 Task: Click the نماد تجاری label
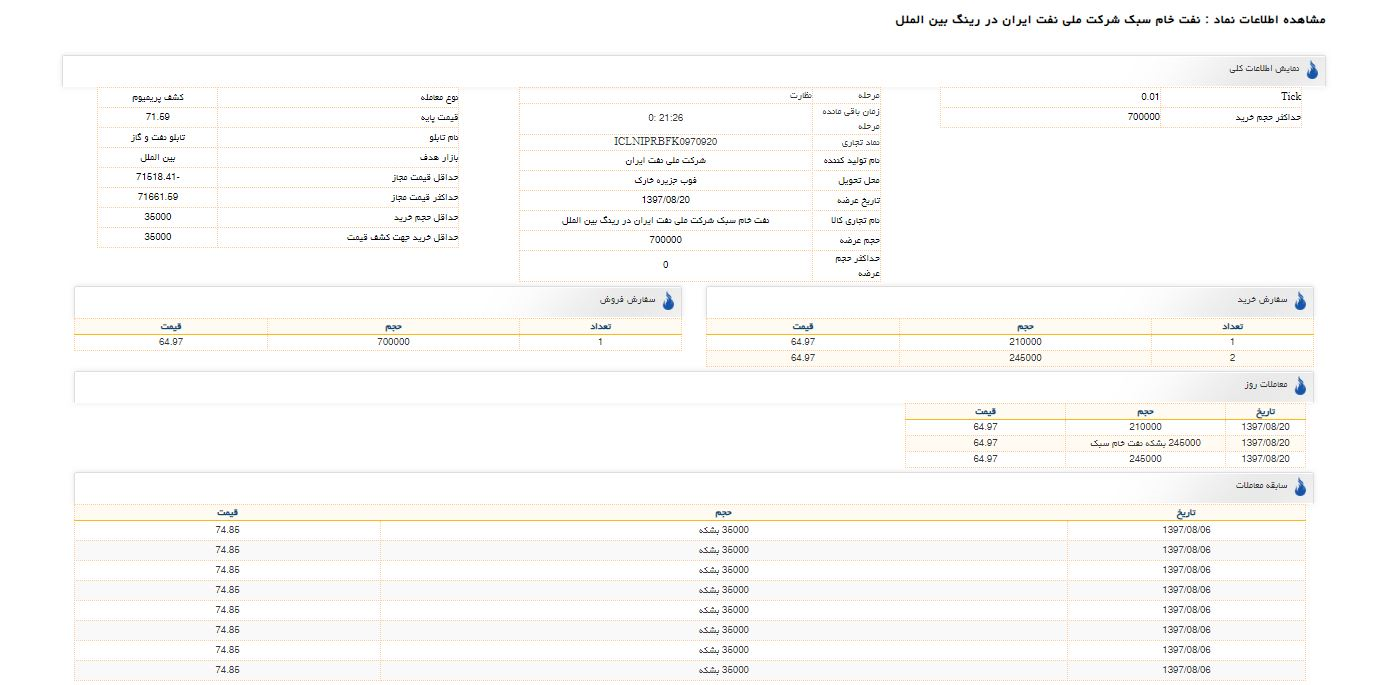[861, 145]
